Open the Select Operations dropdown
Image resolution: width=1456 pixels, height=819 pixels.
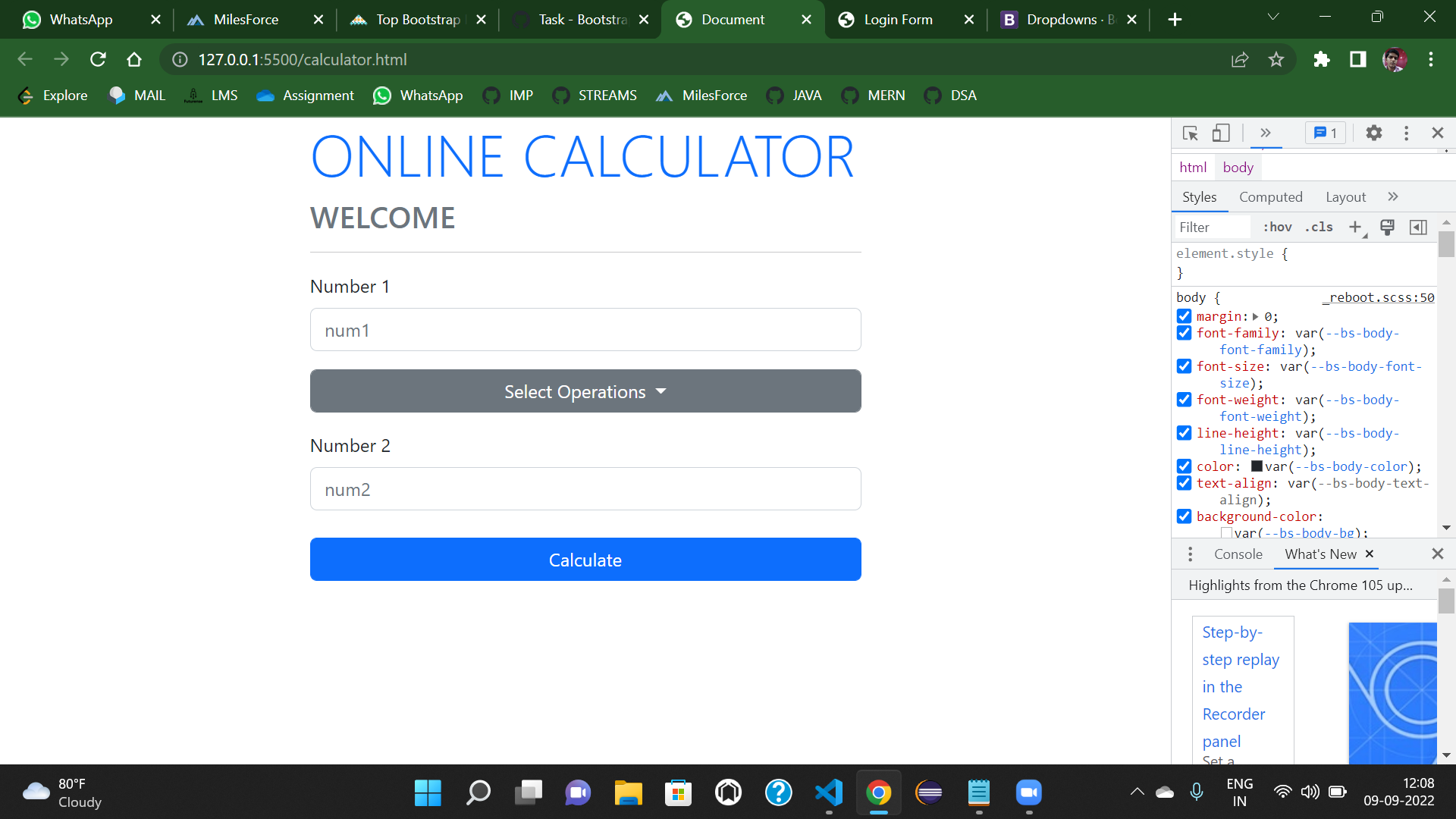tap(585, 391)
